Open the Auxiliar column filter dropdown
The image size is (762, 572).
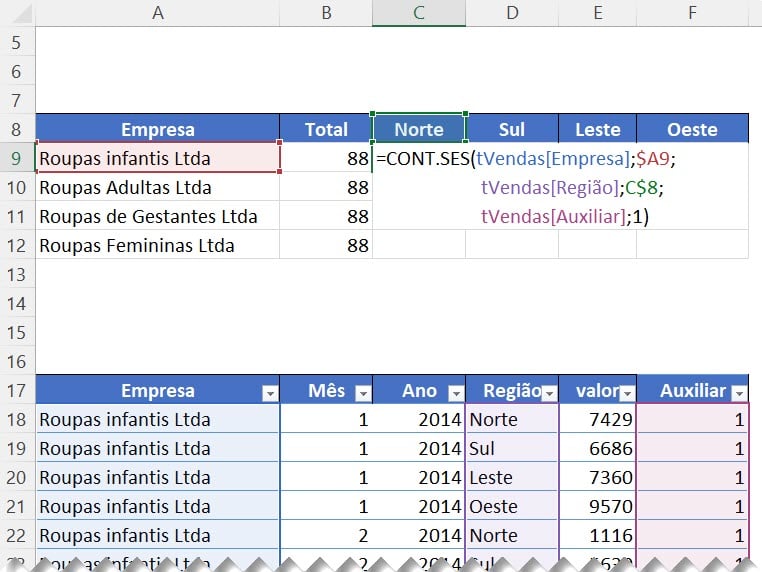coord(738,393)
